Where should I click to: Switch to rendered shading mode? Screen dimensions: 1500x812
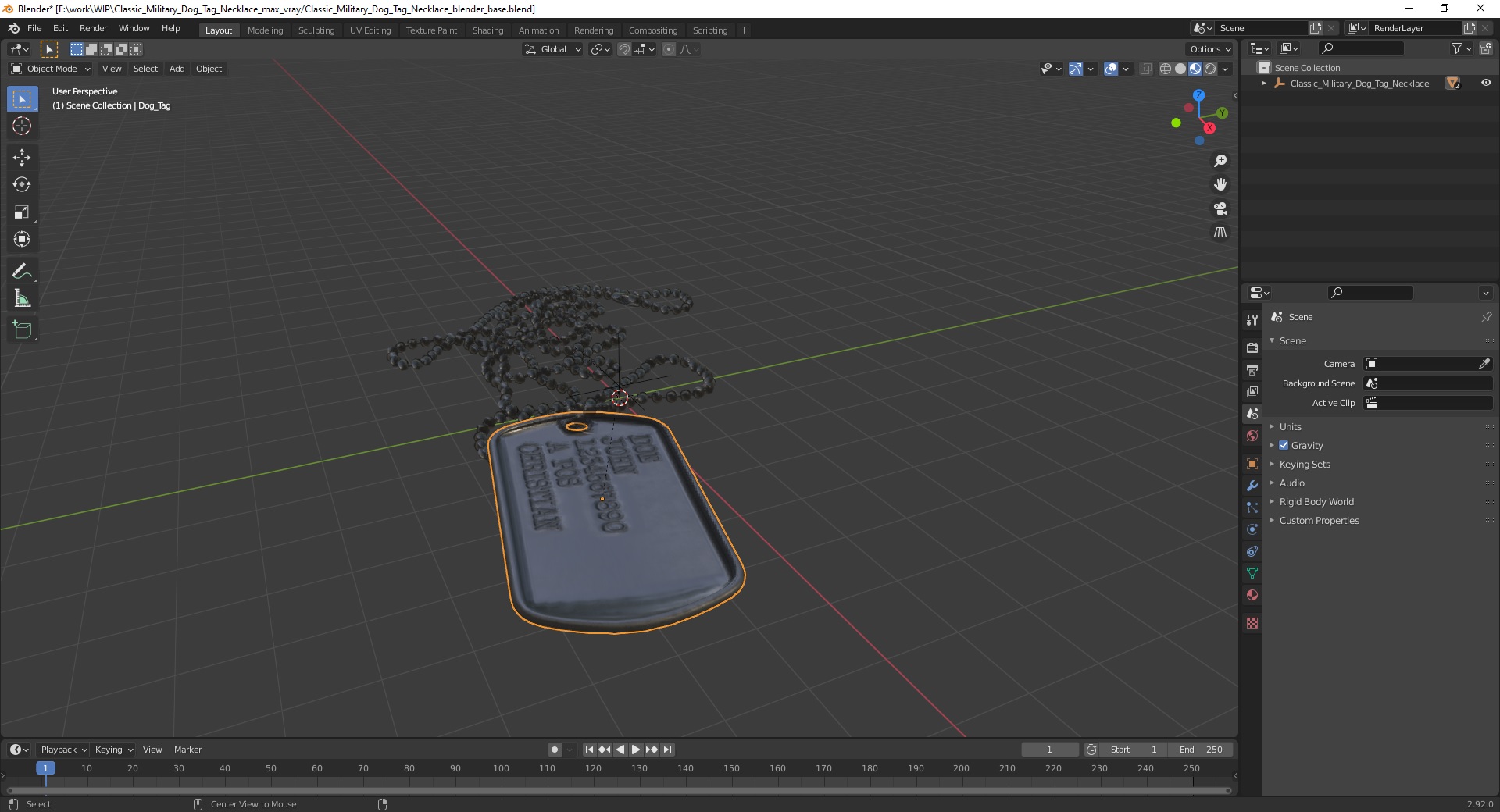click(x=1210, y=69)
